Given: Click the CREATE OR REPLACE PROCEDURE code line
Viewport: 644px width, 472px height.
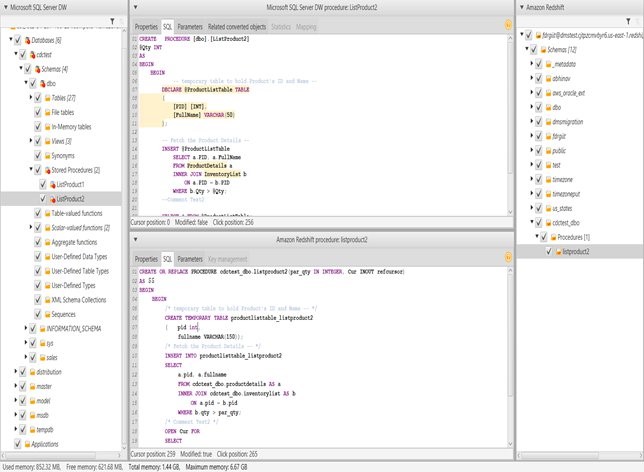Looking at the screenshot, I should (271, 272).
